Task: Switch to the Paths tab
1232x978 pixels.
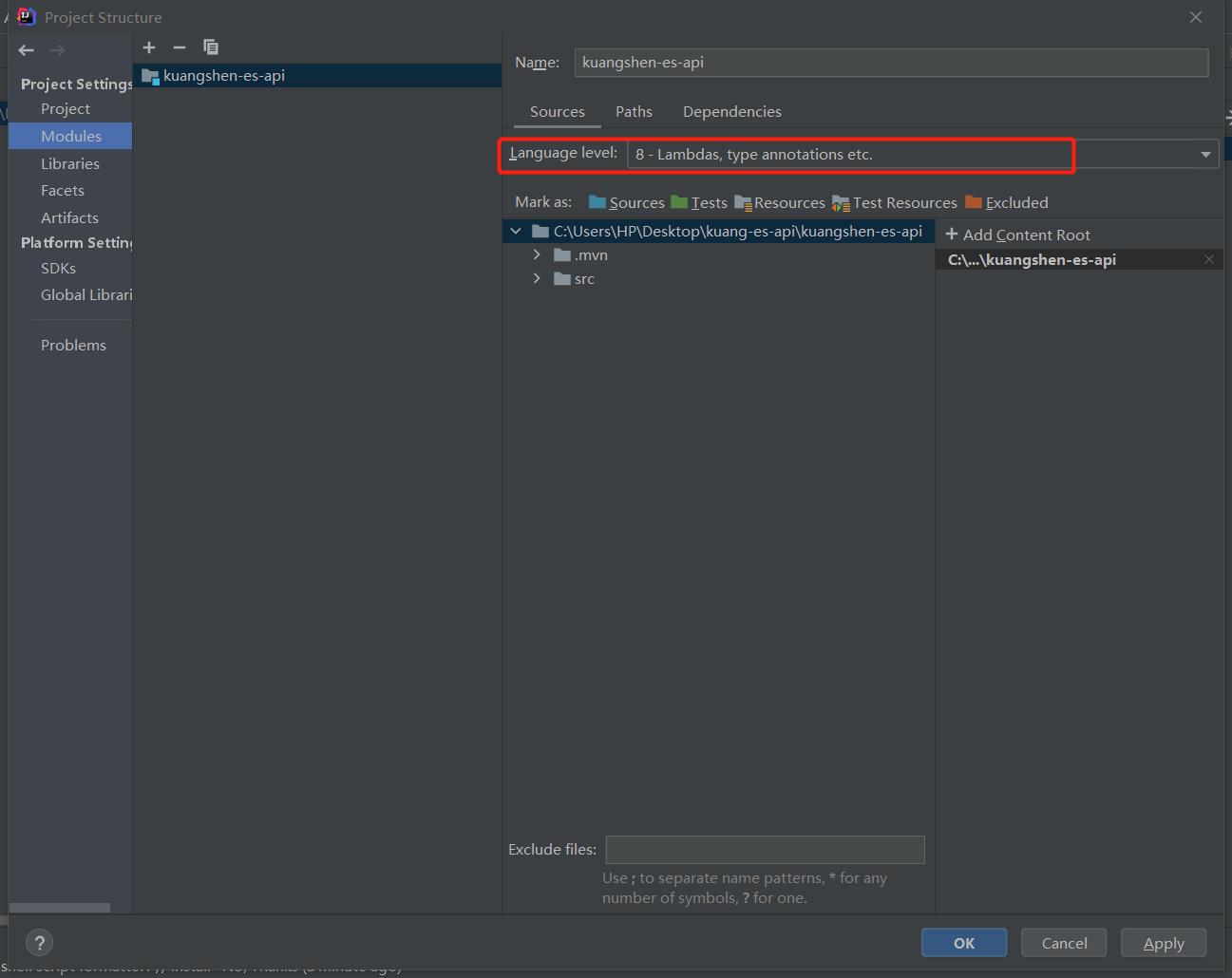Action: (x=634, y=111)
